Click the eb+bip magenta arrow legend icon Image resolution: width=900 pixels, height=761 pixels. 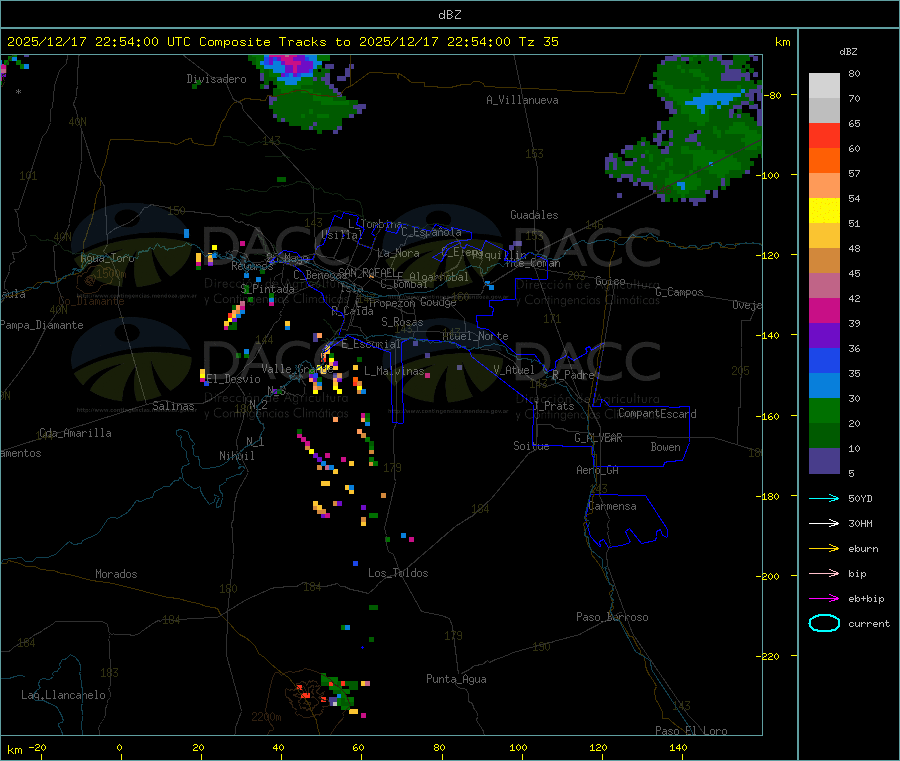click(x=824, y=599)
